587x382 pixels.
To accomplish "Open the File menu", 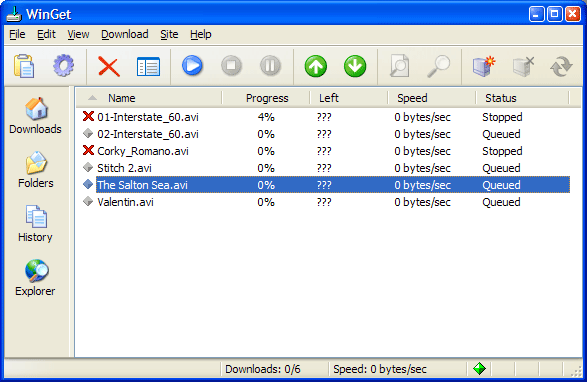I will [x=17, y=34].
